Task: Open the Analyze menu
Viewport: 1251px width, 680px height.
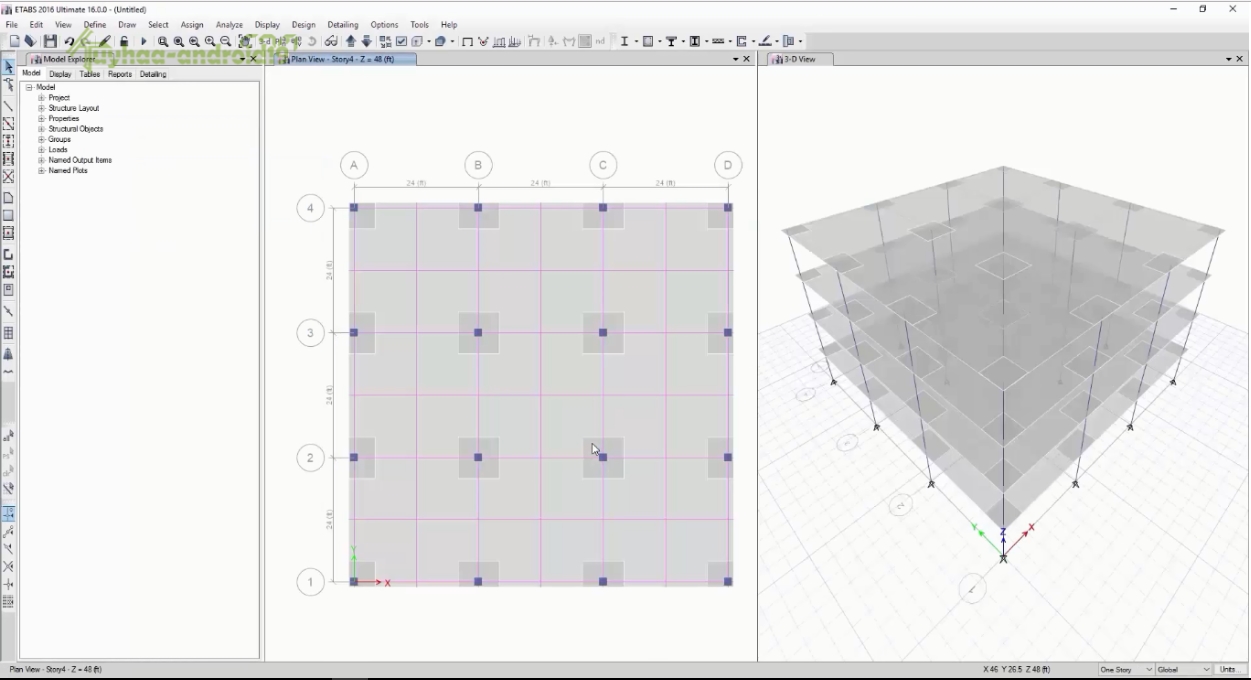Action: click(x=229, y=25)
